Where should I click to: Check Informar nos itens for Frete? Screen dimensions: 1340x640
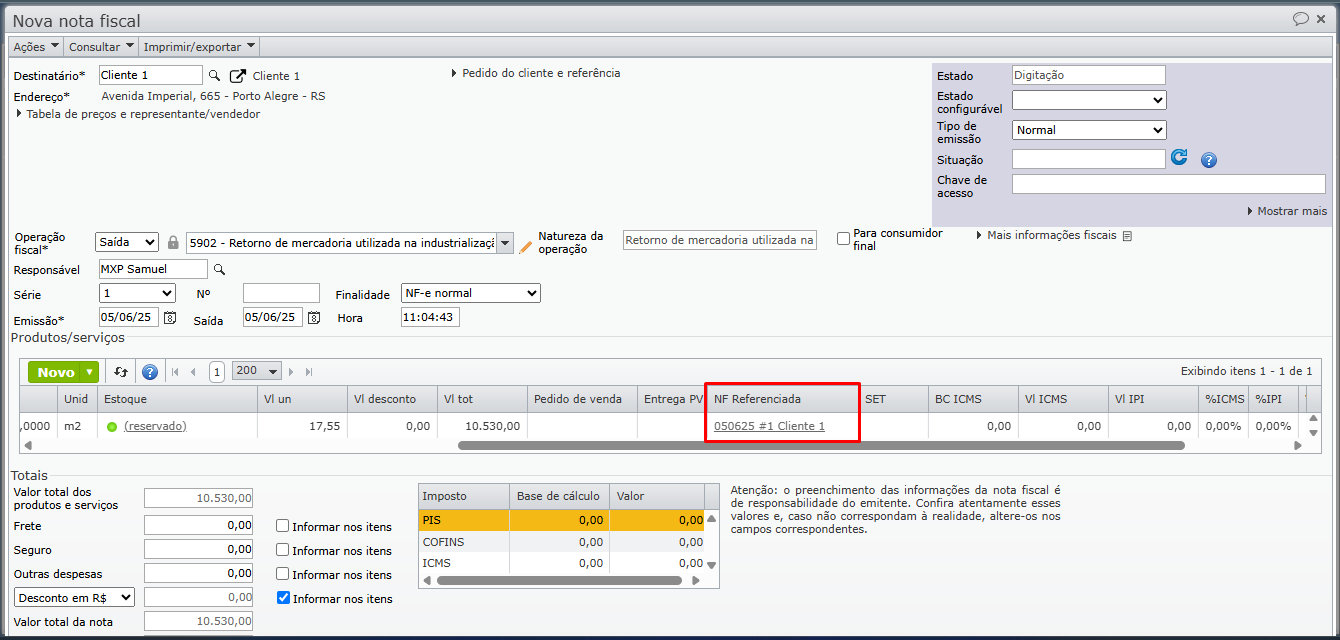pyautogui.click(x=283, y=526)
